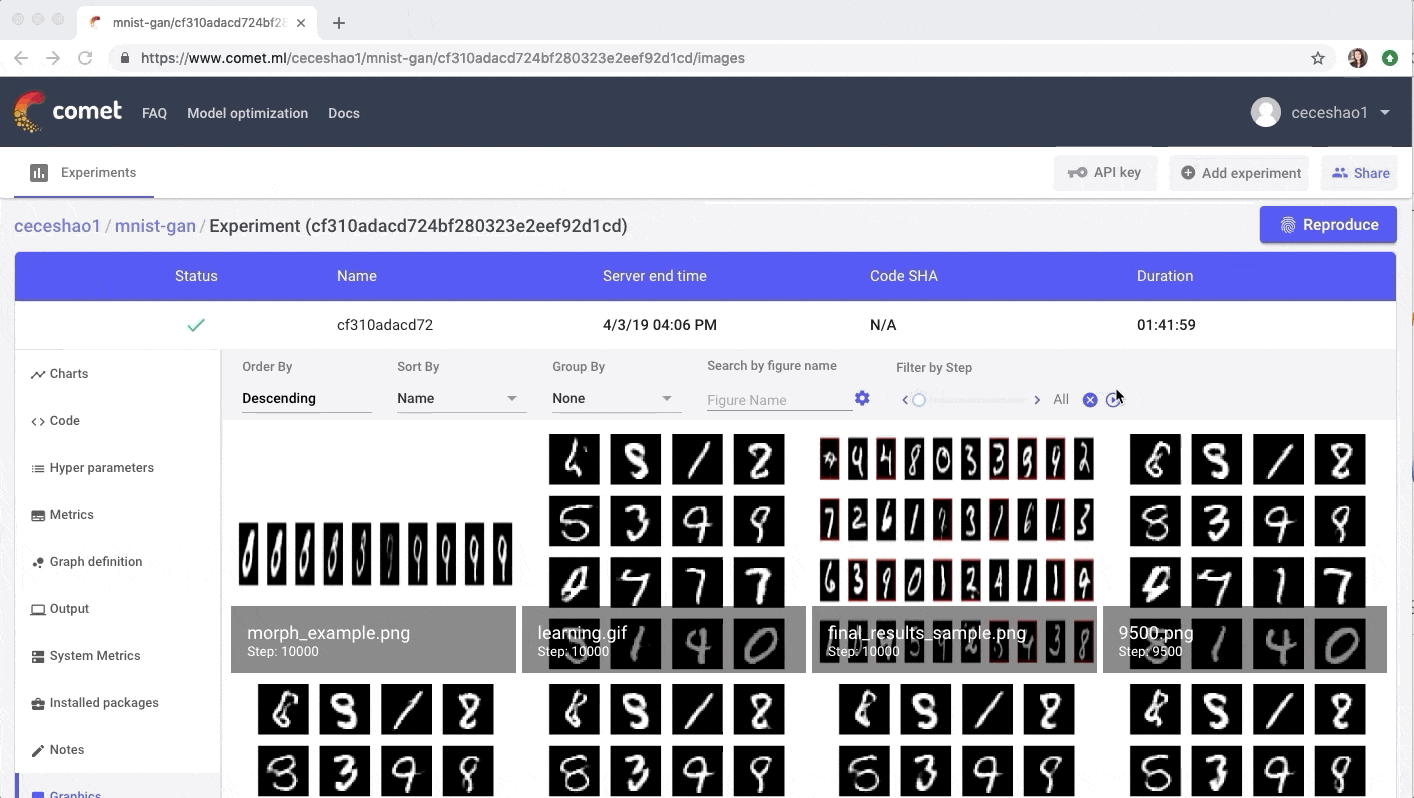Screen dimensions: 1414x798
Task: Clear the step filter with X icon
Action: [x=1090, y=400]
